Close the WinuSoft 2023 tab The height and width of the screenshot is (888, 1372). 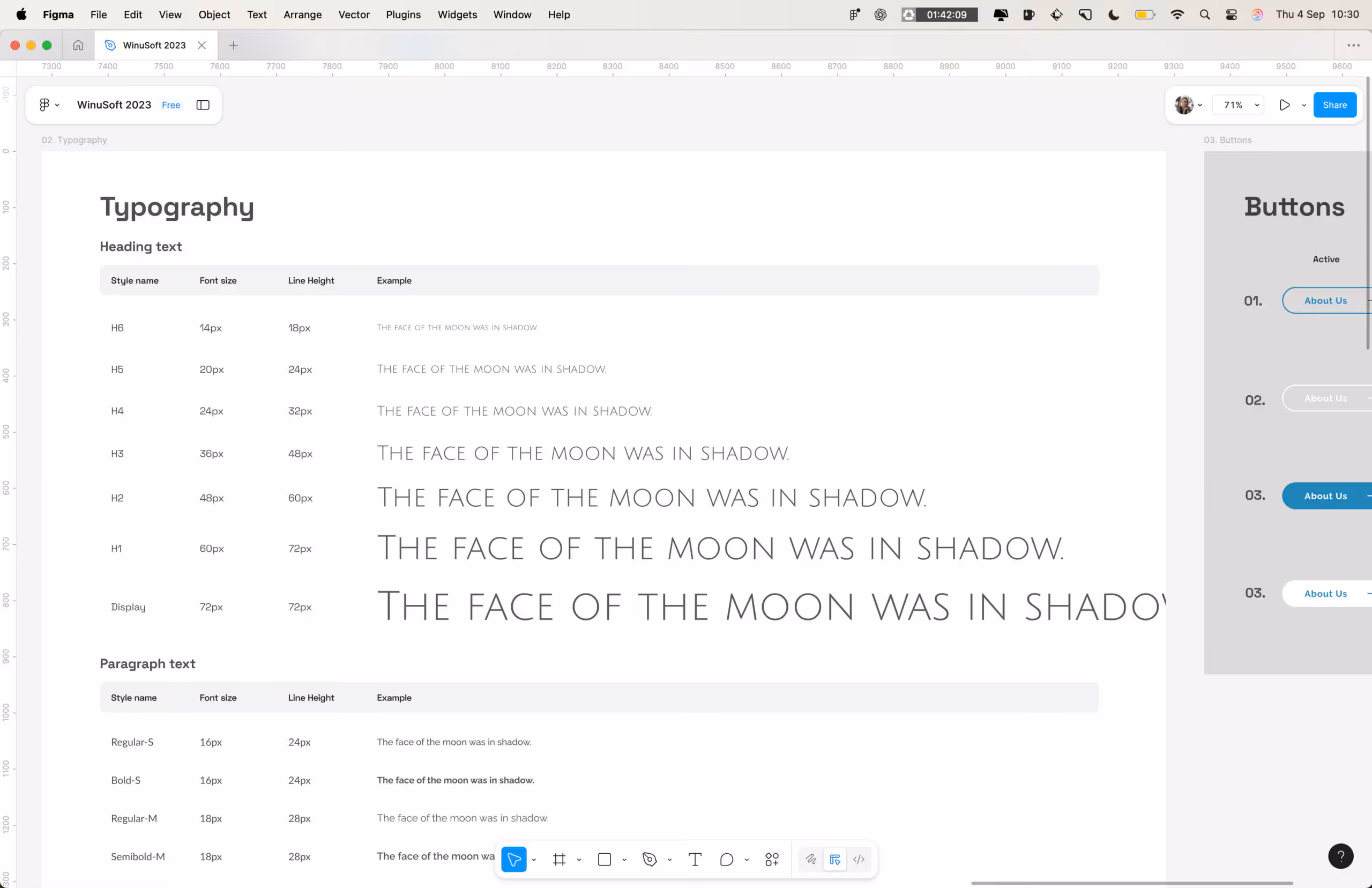[x=202, y=45]
